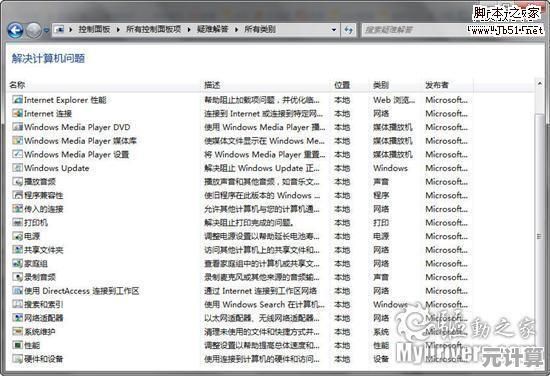Image resolution: width=550 pixels, height=376 pixels.
Task: Click the vertical scrollbar thumb
Action: pos(539,236)
